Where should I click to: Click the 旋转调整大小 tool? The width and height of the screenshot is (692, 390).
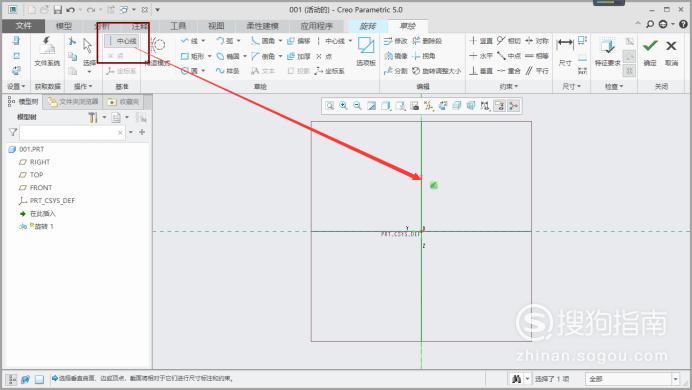point(436,71)
